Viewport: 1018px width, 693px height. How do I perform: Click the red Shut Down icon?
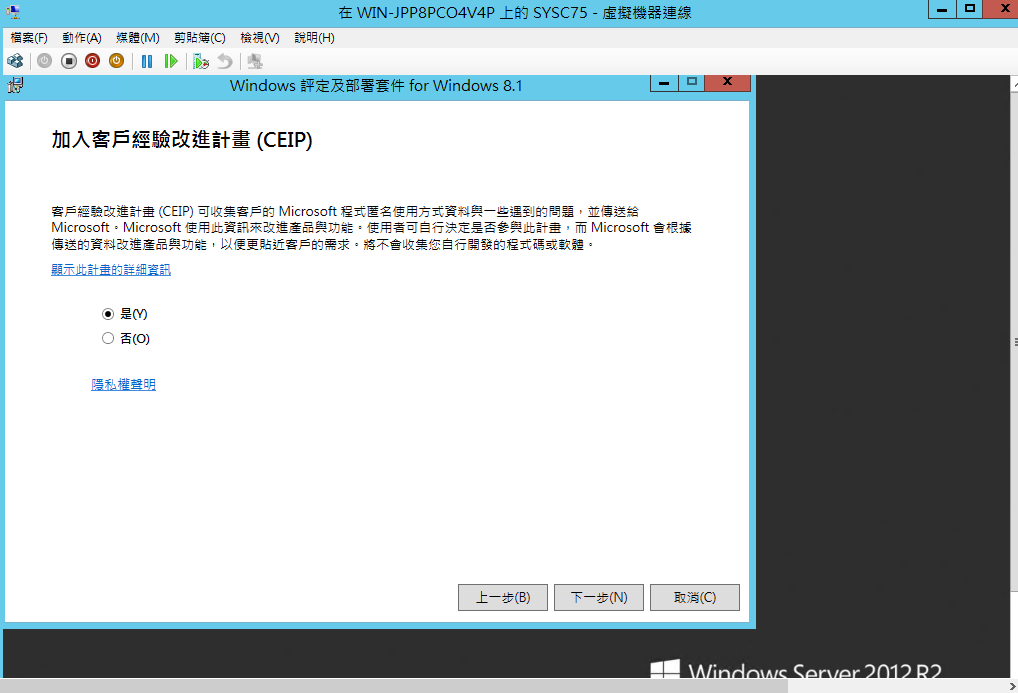[x=92, y=61]
